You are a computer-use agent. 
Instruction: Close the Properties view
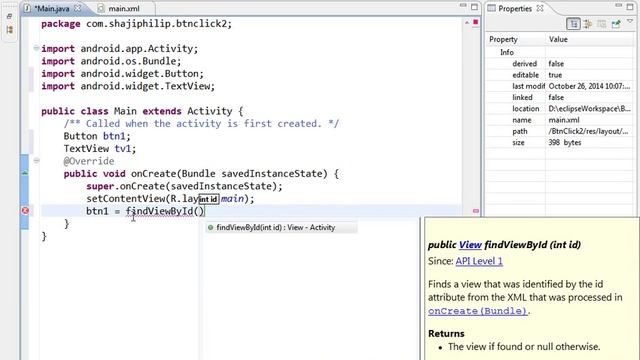click(540, 8)
